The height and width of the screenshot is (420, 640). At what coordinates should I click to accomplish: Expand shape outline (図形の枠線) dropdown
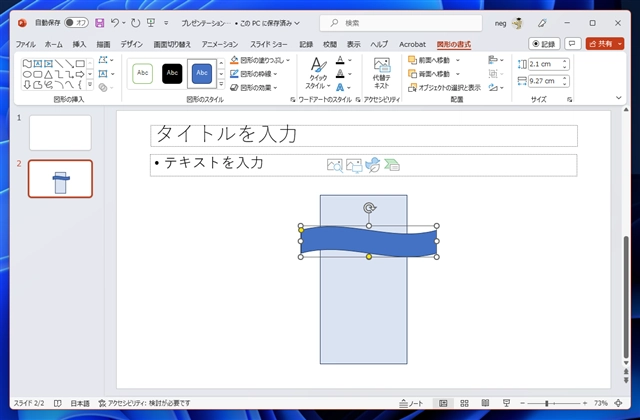tap(275, 74)
